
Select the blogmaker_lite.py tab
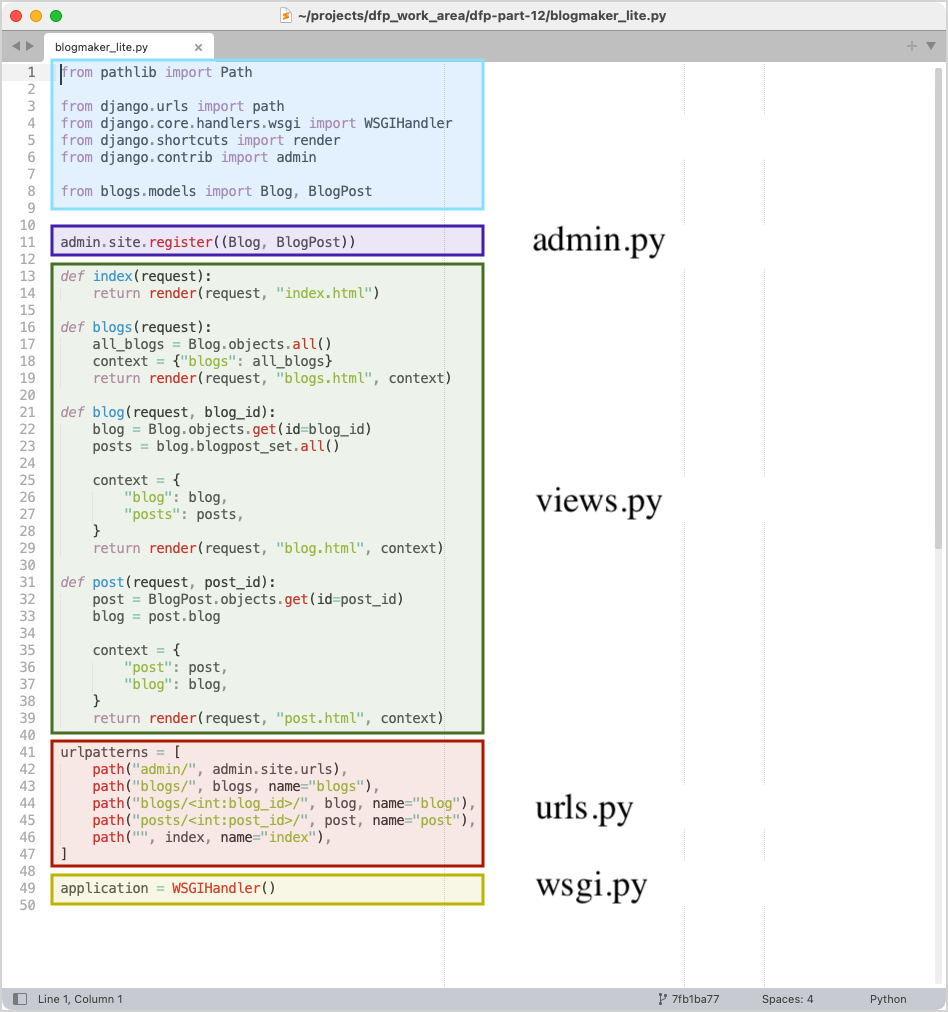pyautogui.click(x=101, y=47)
